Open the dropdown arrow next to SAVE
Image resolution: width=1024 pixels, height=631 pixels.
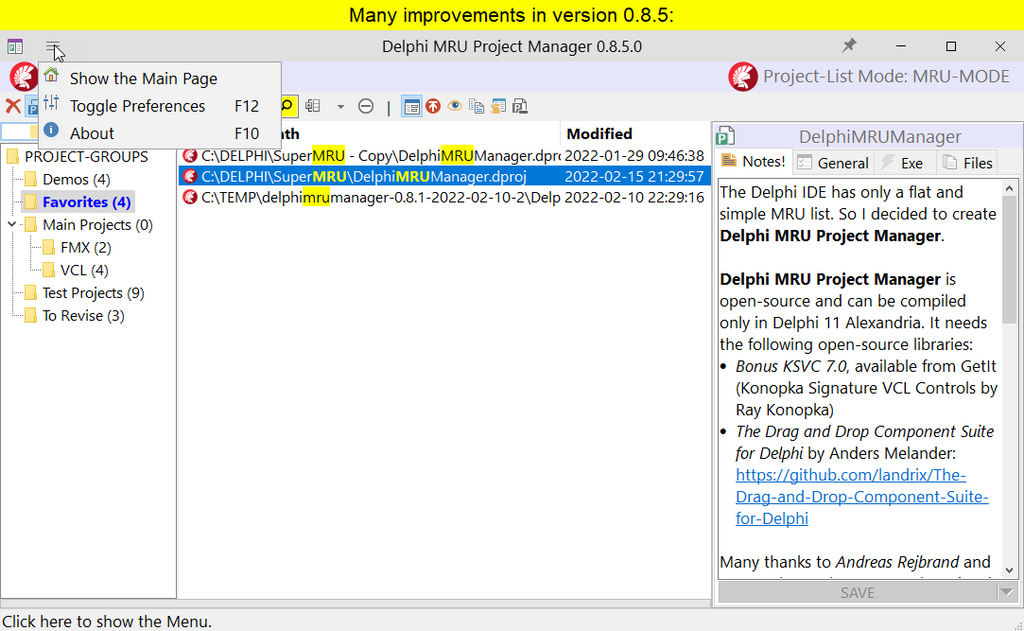click(1006, 593)
